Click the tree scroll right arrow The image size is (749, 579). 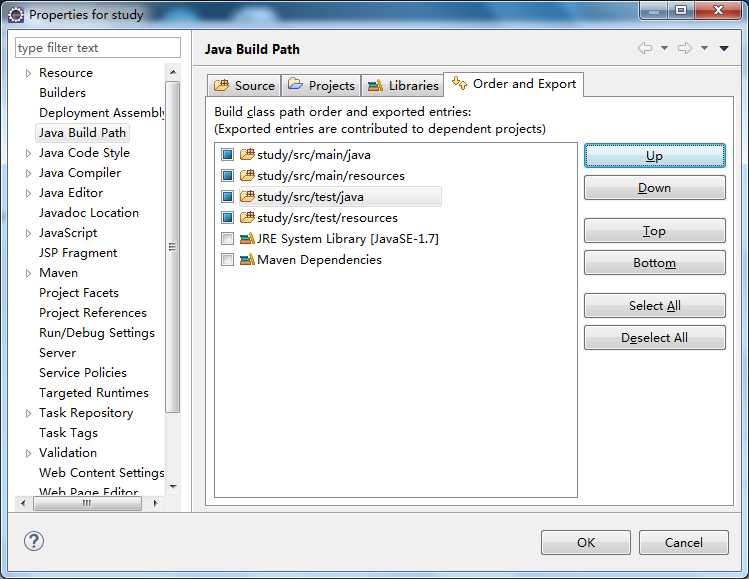click(x=155, y=503)
